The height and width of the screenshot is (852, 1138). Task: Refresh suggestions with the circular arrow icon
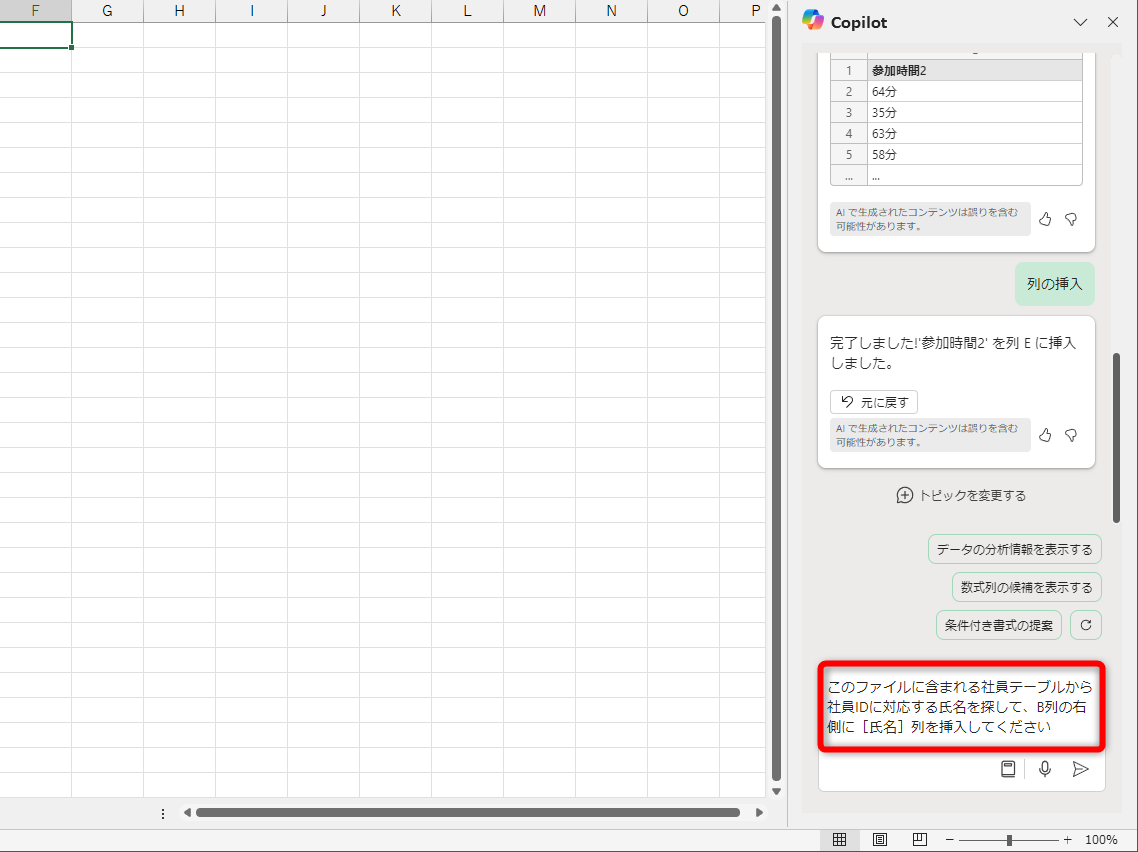coord(1086,625)
